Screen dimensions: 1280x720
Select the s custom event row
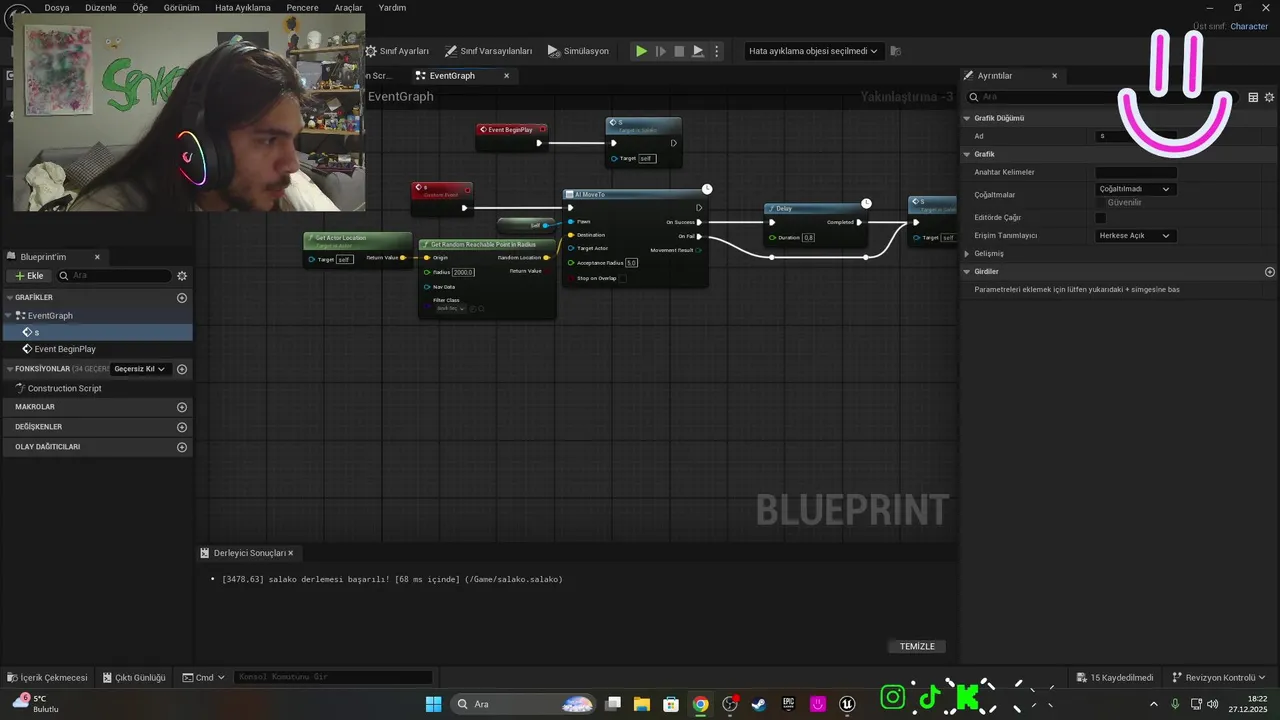(x=96, y=332)
